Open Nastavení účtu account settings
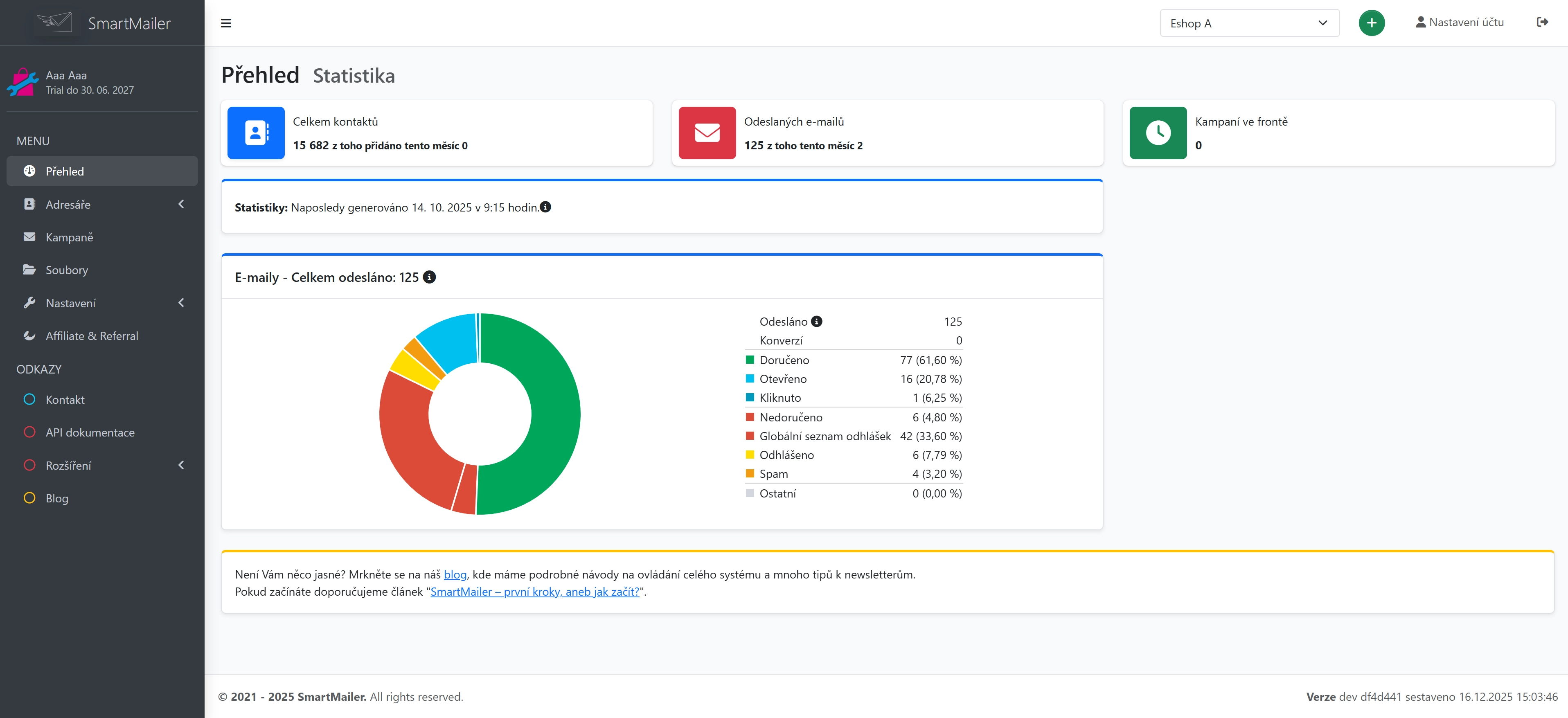 pos(1459,23)
